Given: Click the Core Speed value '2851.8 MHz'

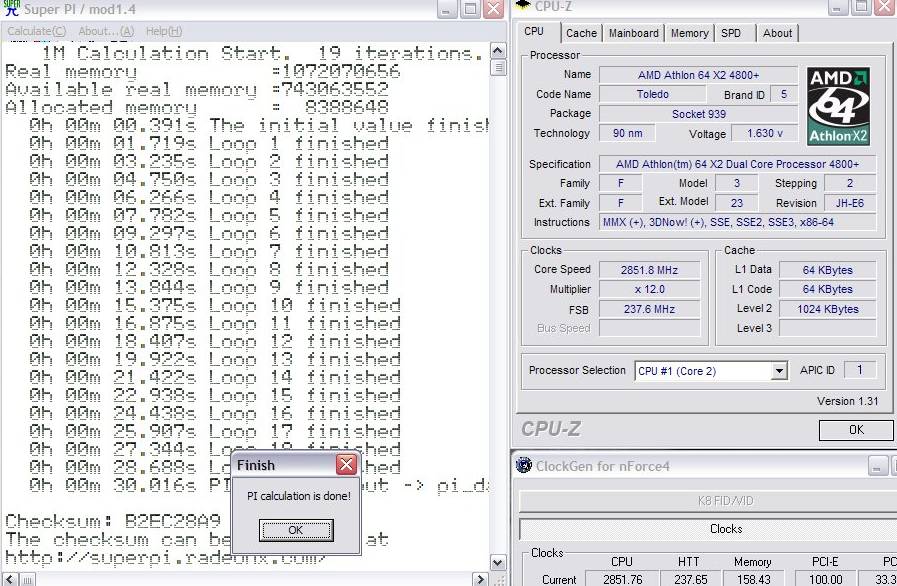Looking at the screenshot, I should tap(649, 270).
